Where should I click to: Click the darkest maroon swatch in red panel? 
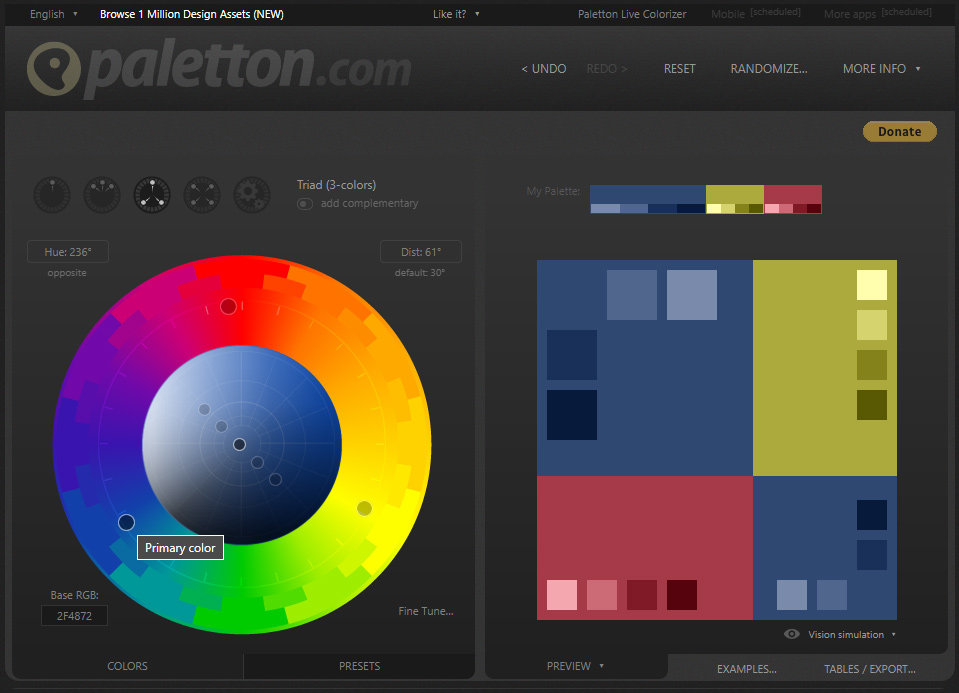pos(681,595)
